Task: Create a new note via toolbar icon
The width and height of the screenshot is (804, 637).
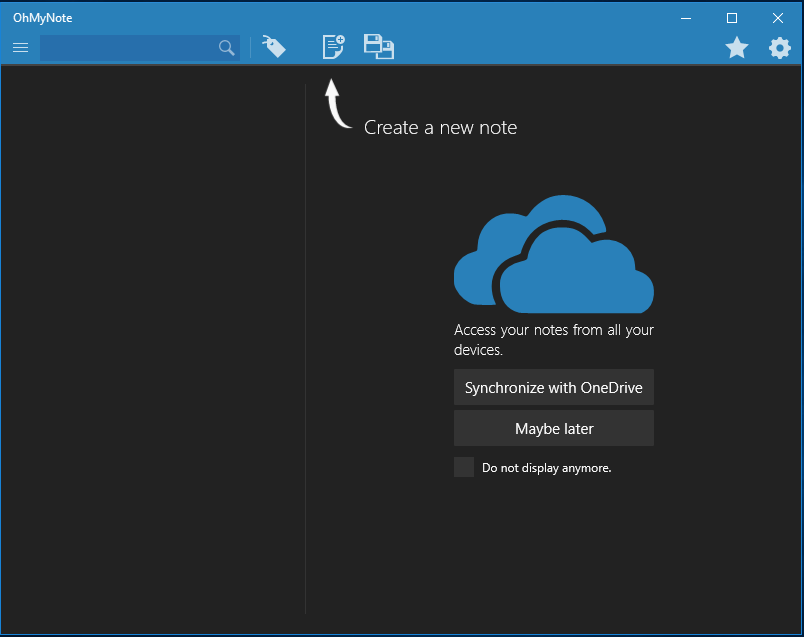Action: 333,47
